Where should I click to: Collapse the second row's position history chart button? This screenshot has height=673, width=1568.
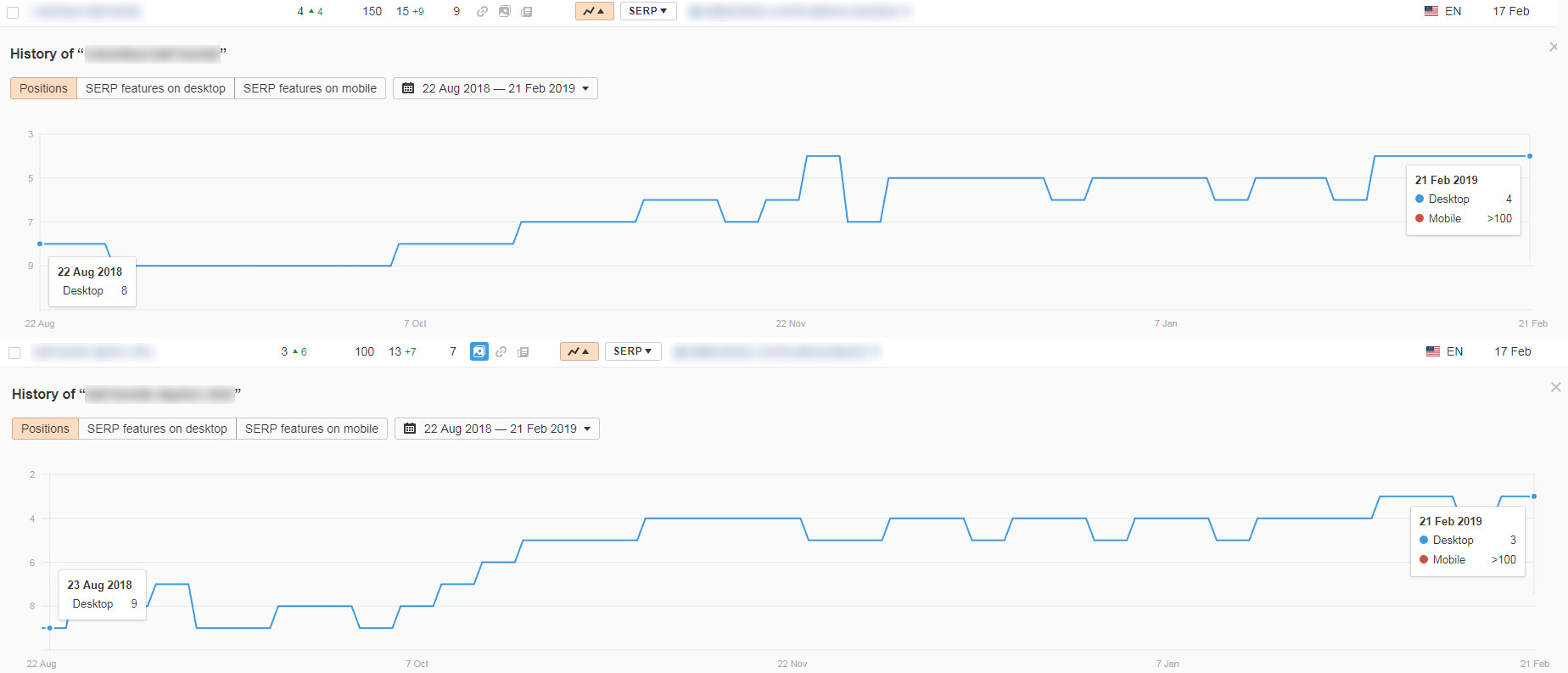point(579,351)
